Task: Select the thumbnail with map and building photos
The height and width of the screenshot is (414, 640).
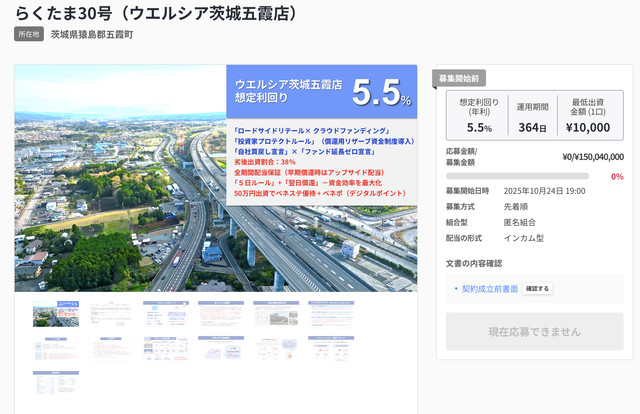Action: tap(276, 314)
